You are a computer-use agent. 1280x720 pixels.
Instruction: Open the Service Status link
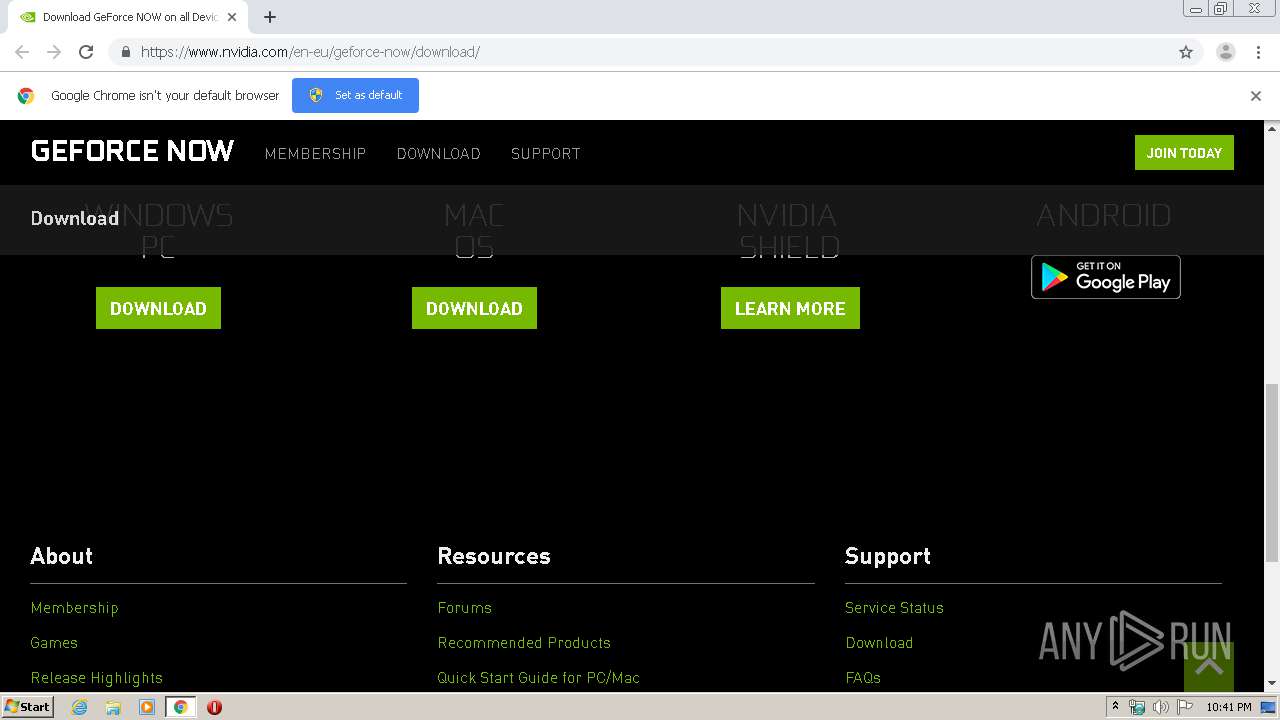tap(894, 608)
